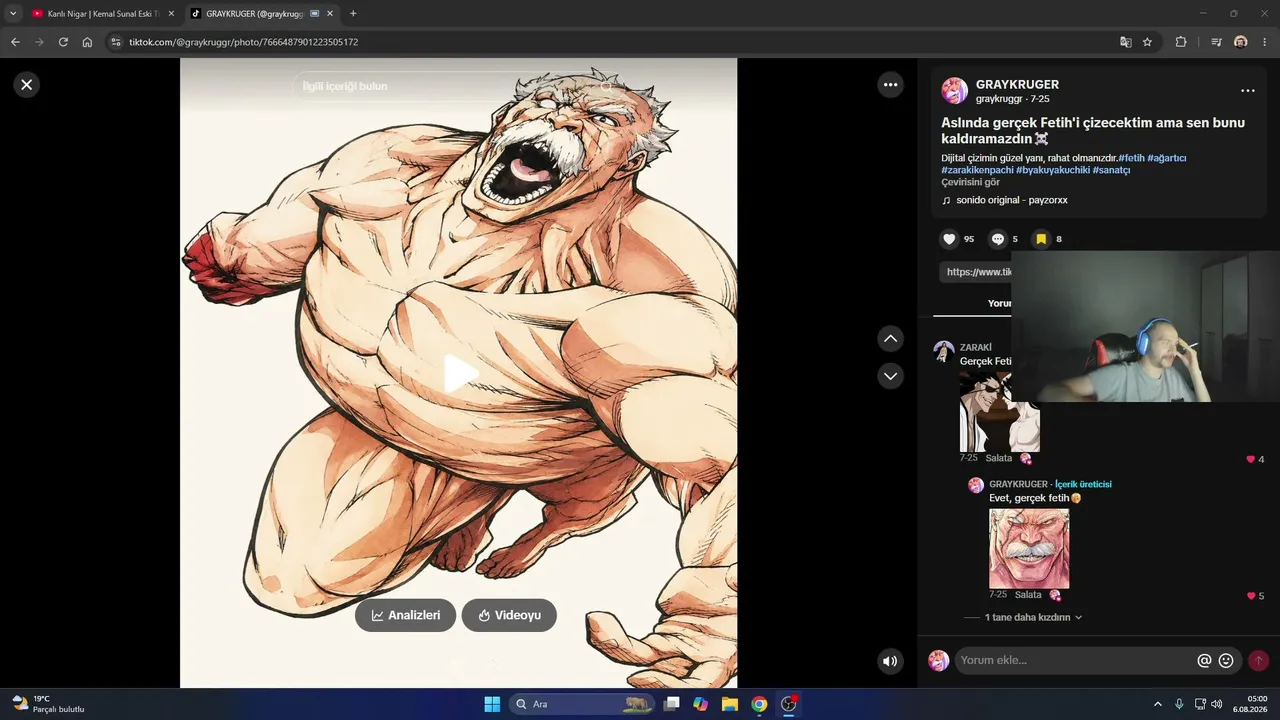Open the GRAYKRUGER username link
The width and height of the screenshot is (1280, 720).
1017,85
